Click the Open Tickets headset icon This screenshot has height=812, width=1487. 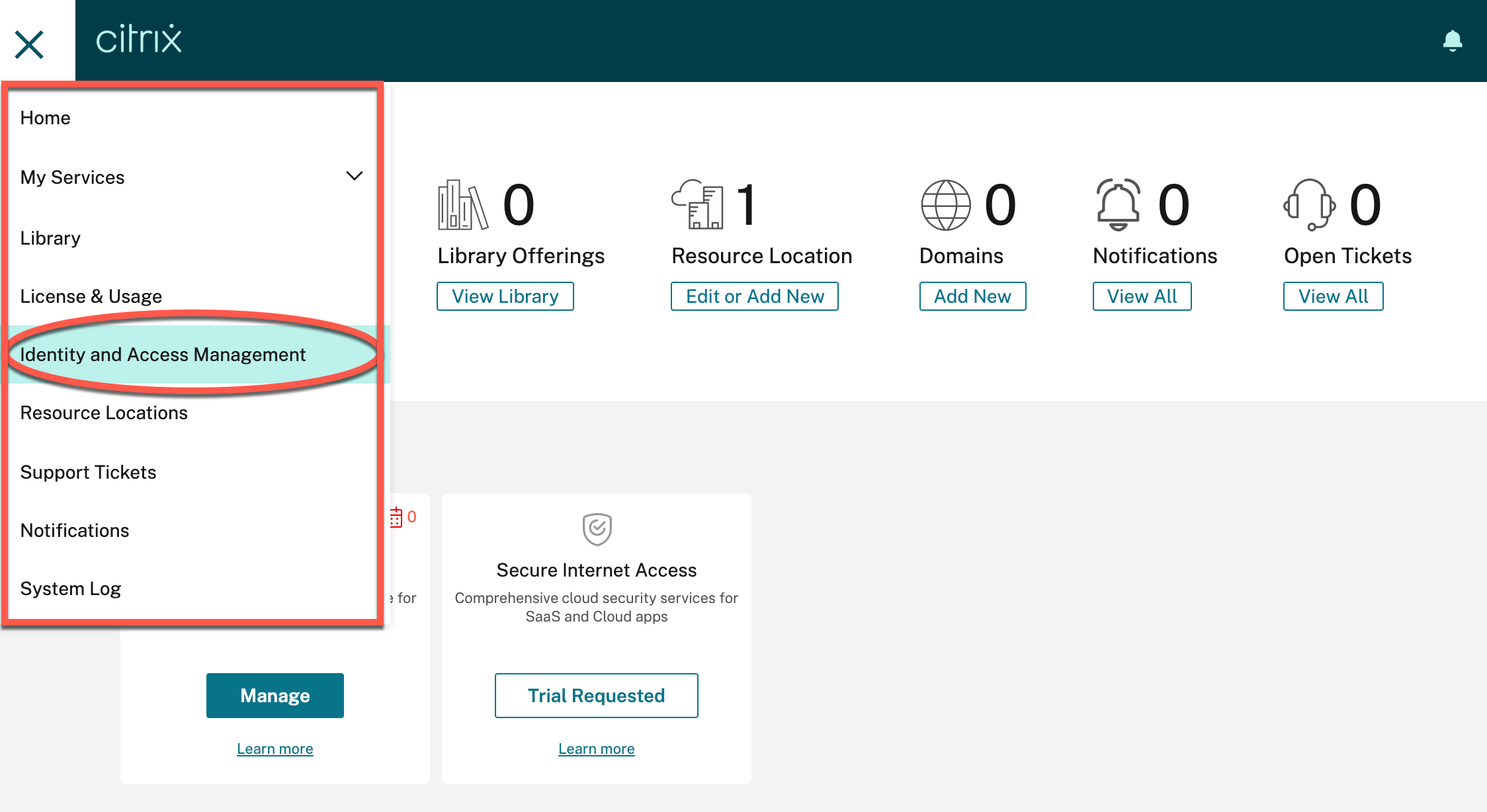tap(1310, 204)
